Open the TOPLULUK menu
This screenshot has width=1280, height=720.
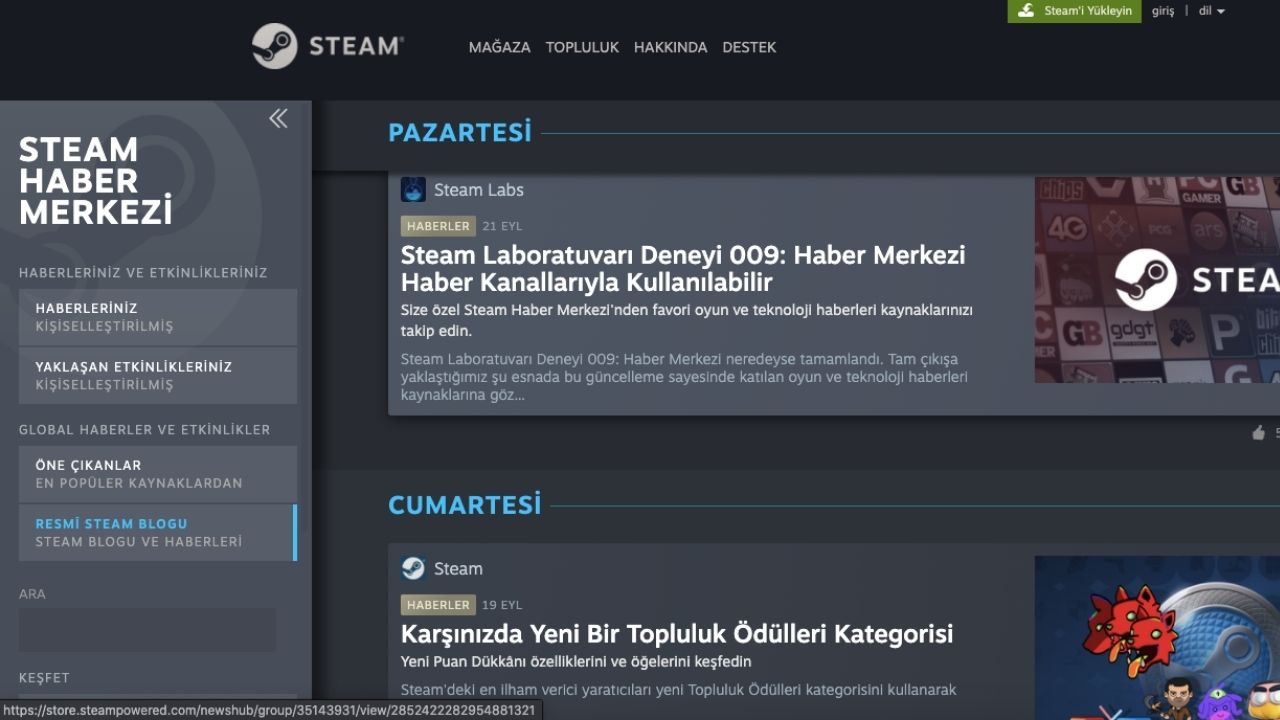point(582,47)
